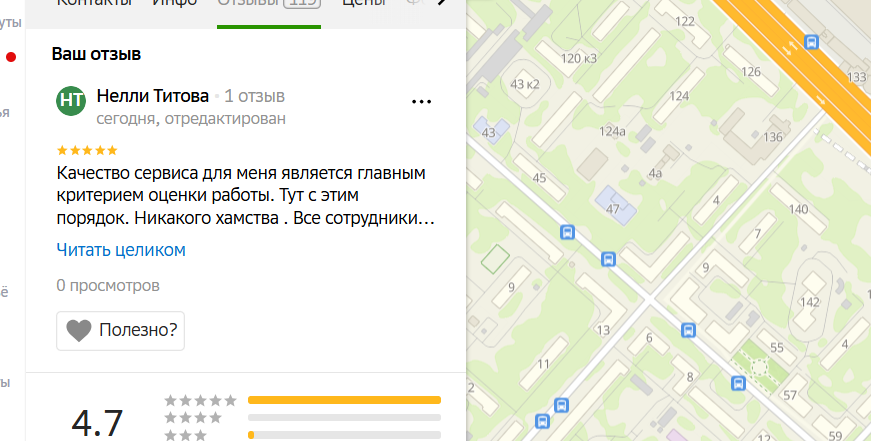
Task: Select building 13 on the map
Action: pos(603,330)
